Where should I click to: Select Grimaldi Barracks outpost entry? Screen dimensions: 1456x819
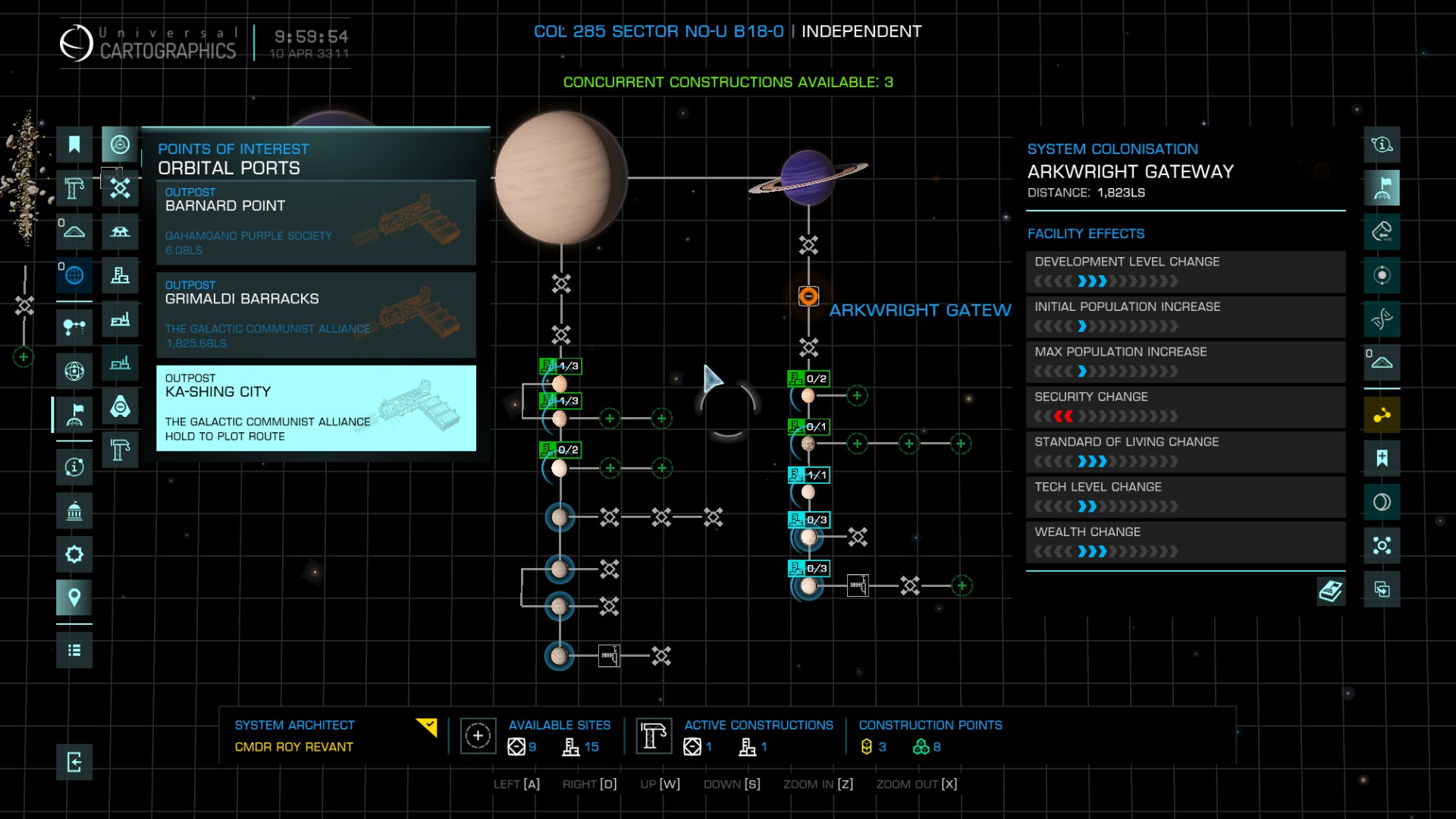(316, 315)
